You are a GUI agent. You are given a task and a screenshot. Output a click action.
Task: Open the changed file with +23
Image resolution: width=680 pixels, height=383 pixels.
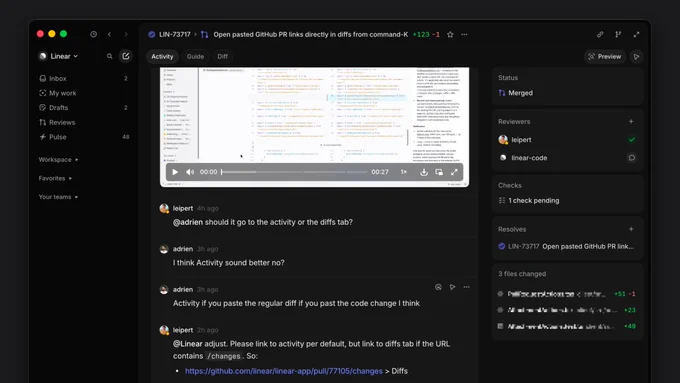coord(567,310)
